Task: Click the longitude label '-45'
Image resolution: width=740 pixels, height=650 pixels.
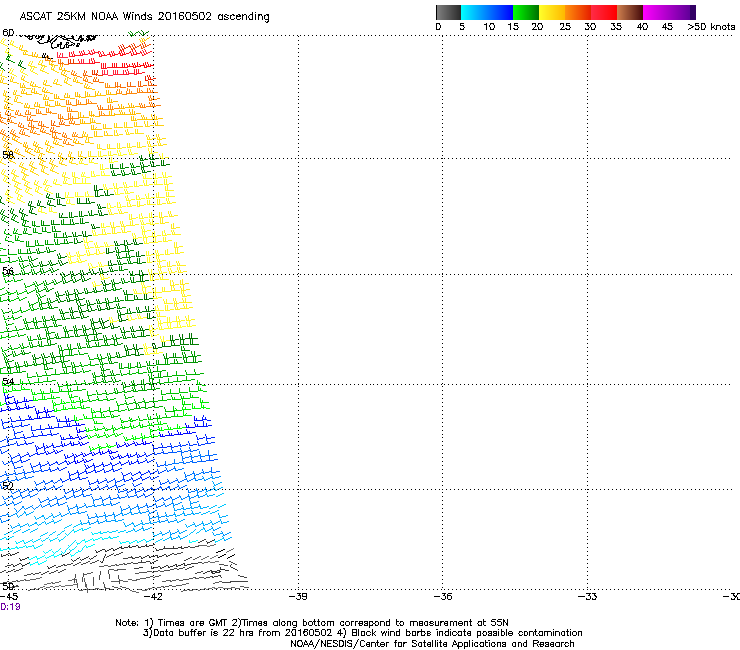Action: coord(9,597)
